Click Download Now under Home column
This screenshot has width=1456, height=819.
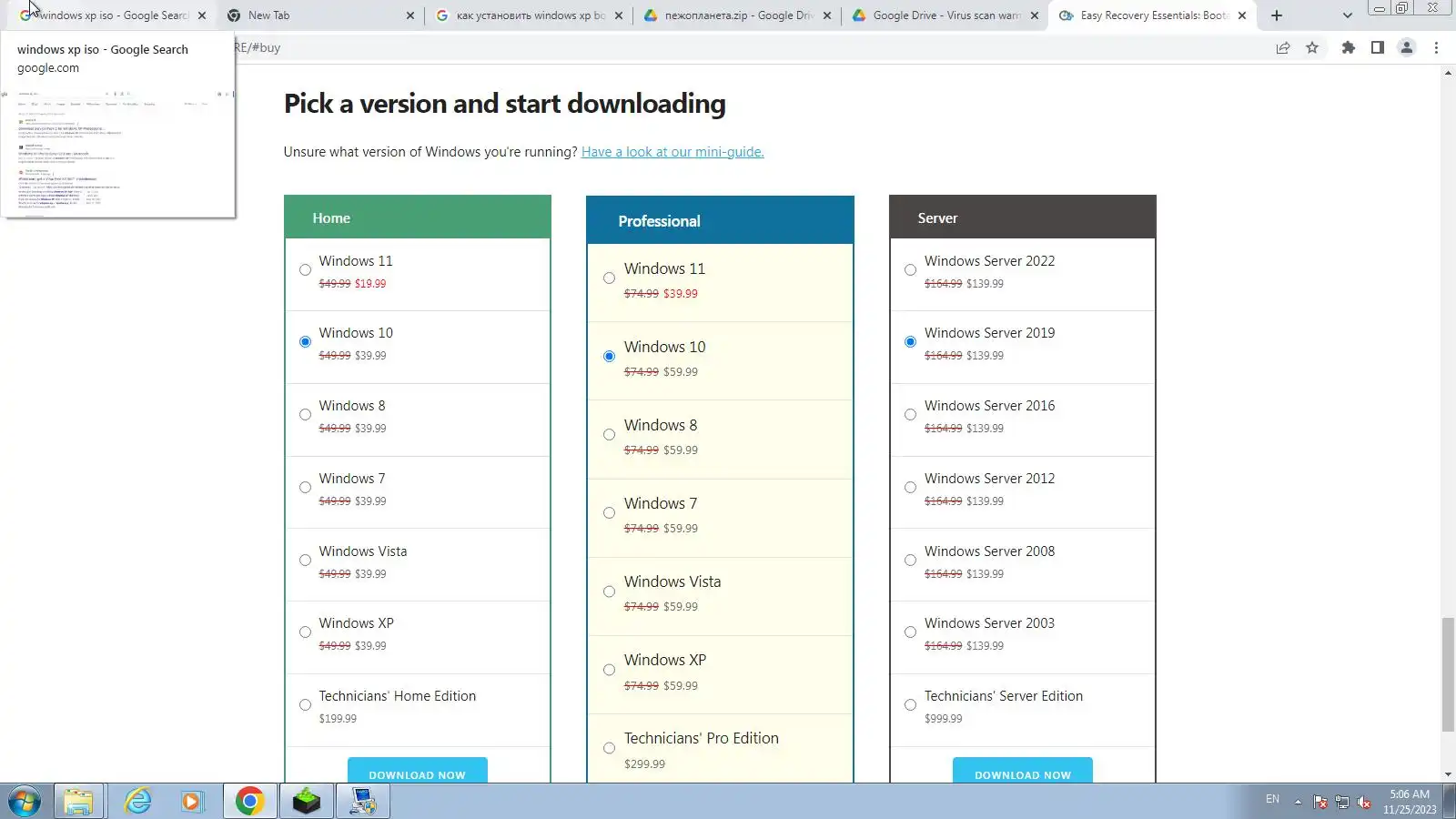coord(418,771)
